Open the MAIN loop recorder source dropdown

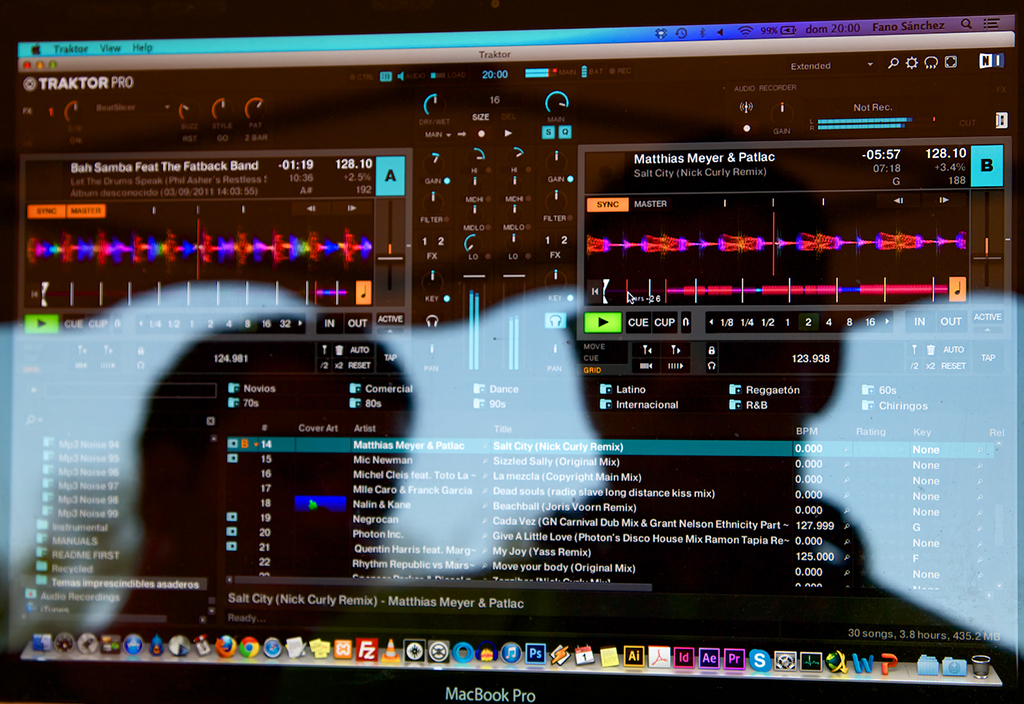tap(437, 135)
